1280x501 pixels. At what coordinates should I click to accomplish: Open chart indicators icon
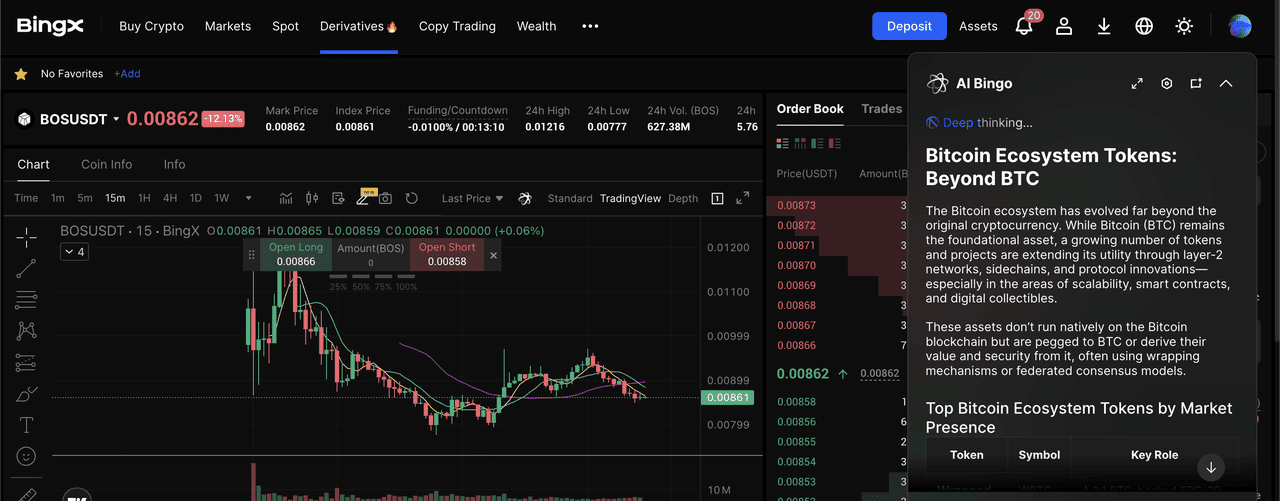(x=286, y=198)
